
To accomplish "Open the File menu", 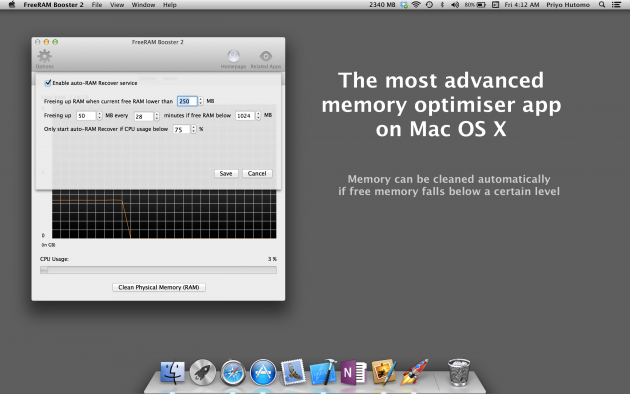I will [x=97, y=5].
